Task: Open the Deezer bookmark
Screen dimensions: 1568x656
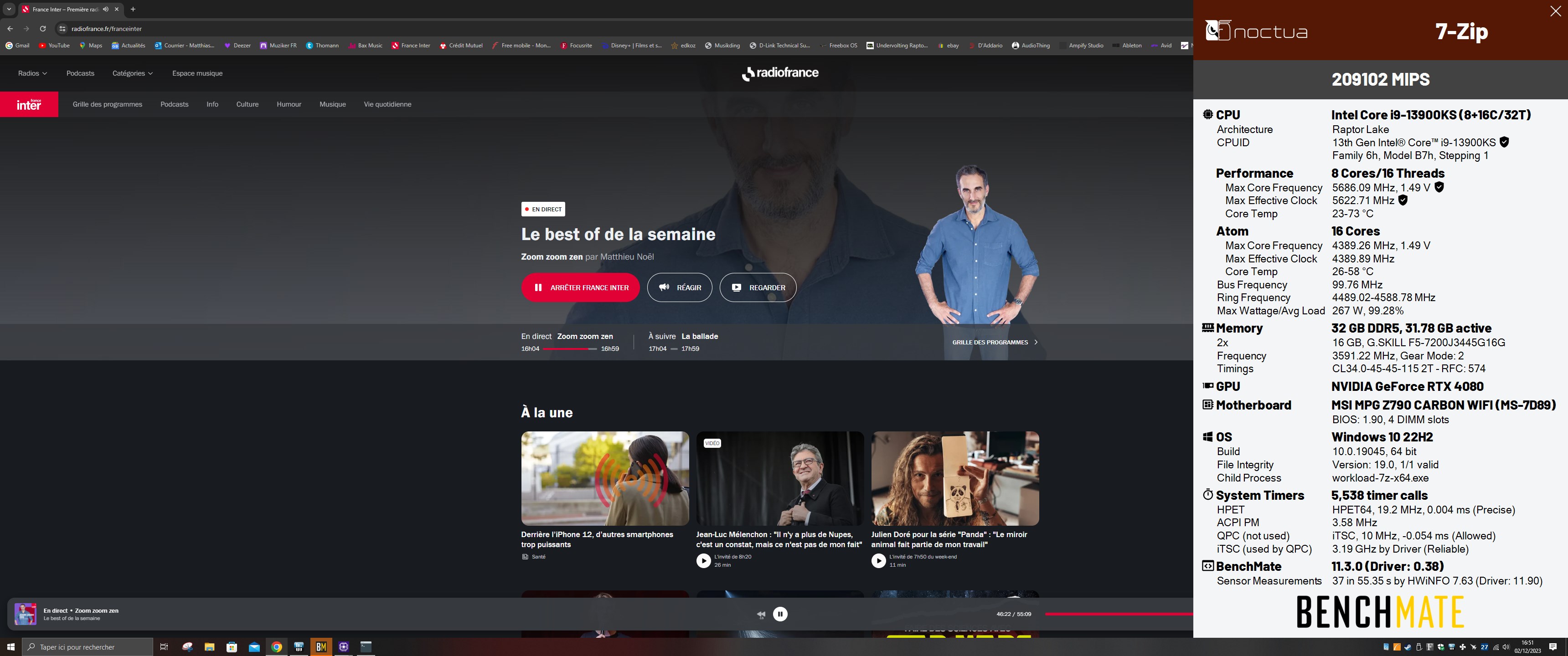Action: pos(237,46)
